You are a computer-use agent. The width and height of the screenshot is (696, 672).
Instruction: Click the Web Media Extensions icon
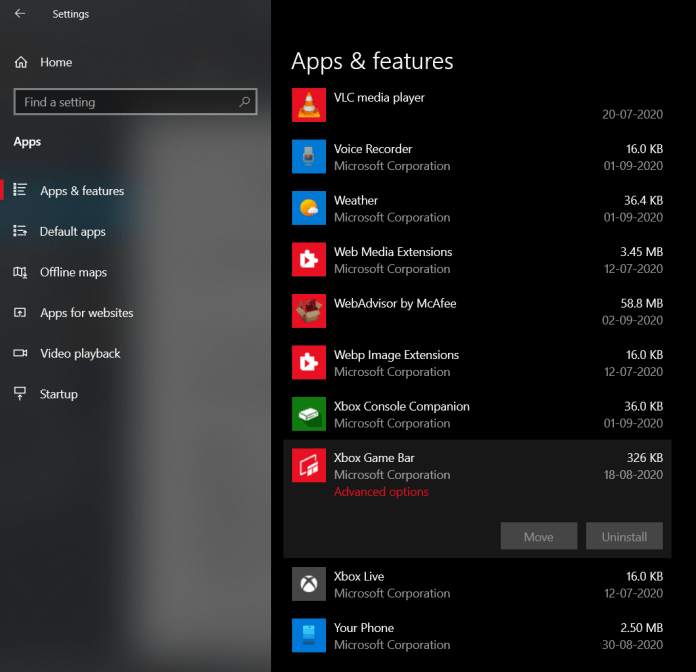[x=309, y=259]
